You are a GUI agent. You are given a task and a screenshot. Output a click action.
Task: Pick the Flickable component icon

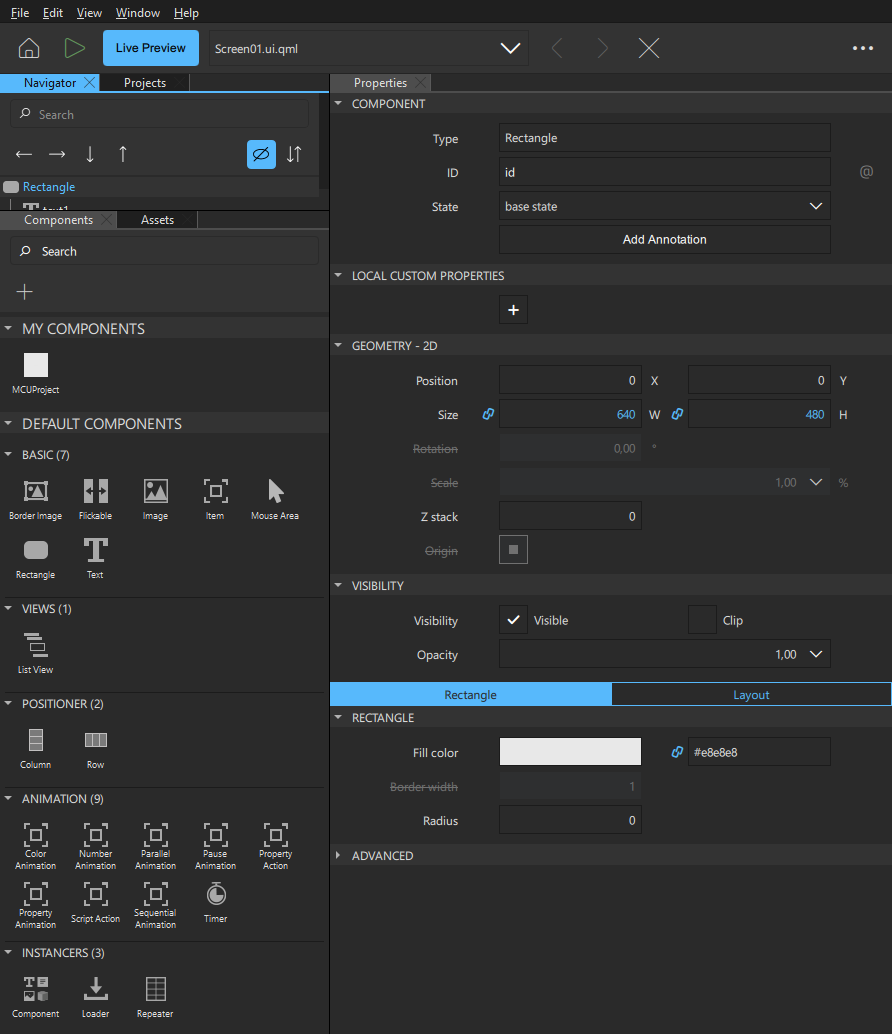(95, 491)
